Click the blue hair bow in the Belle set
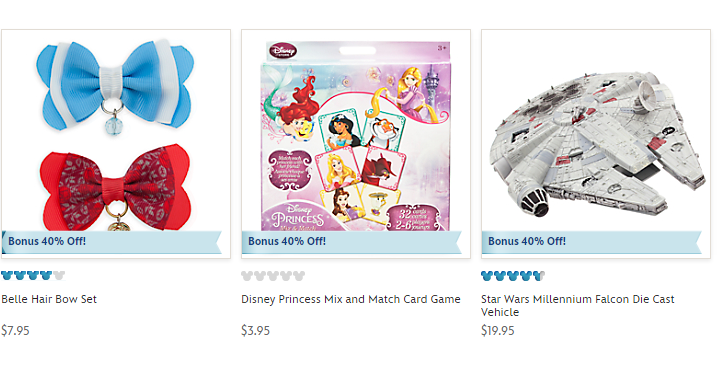Image resolution: width=720 pixels, height=377 pixels. [115, 86]
